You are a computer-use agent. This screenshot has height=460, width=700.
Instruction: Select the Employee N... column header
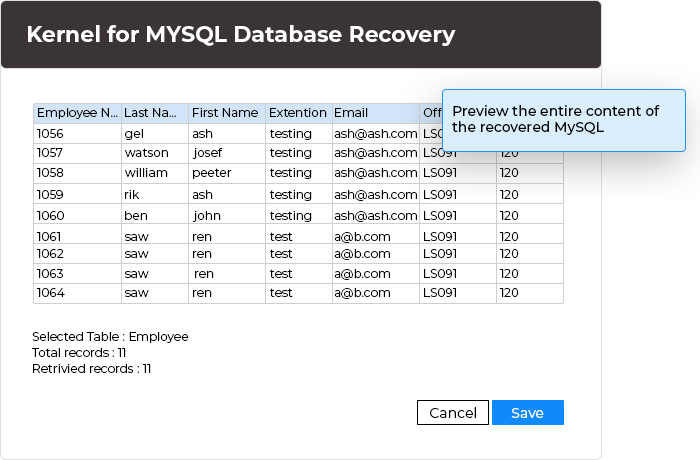[x=77, y=113]
